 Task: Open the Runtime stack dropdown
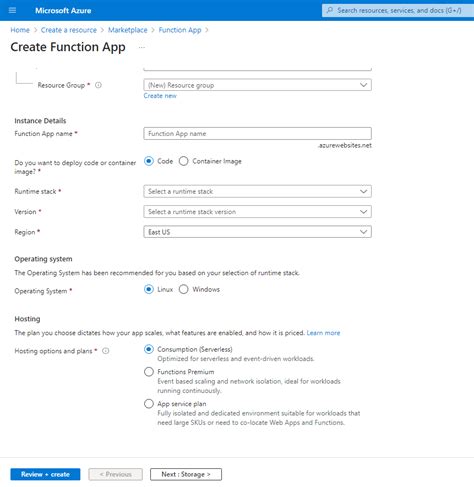pos(257,191)
